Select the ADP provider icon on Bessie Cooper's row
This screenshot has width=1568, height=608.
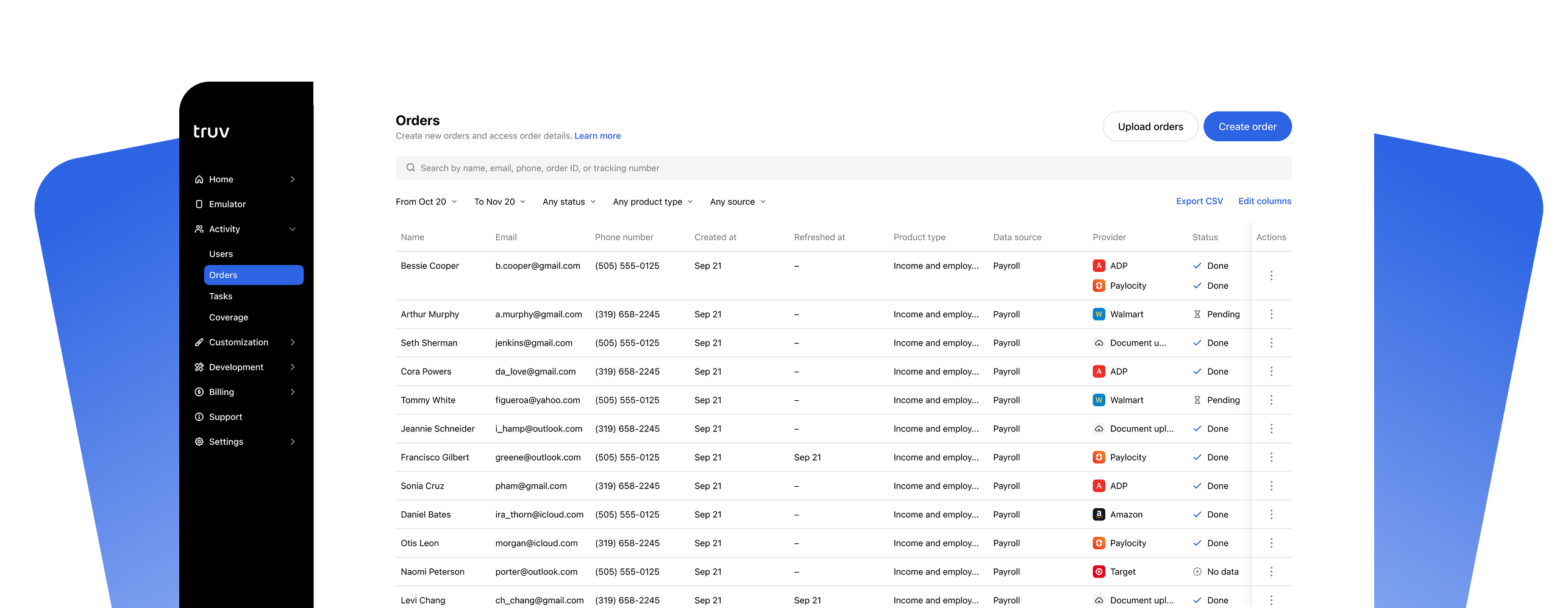click(1099, 266)
